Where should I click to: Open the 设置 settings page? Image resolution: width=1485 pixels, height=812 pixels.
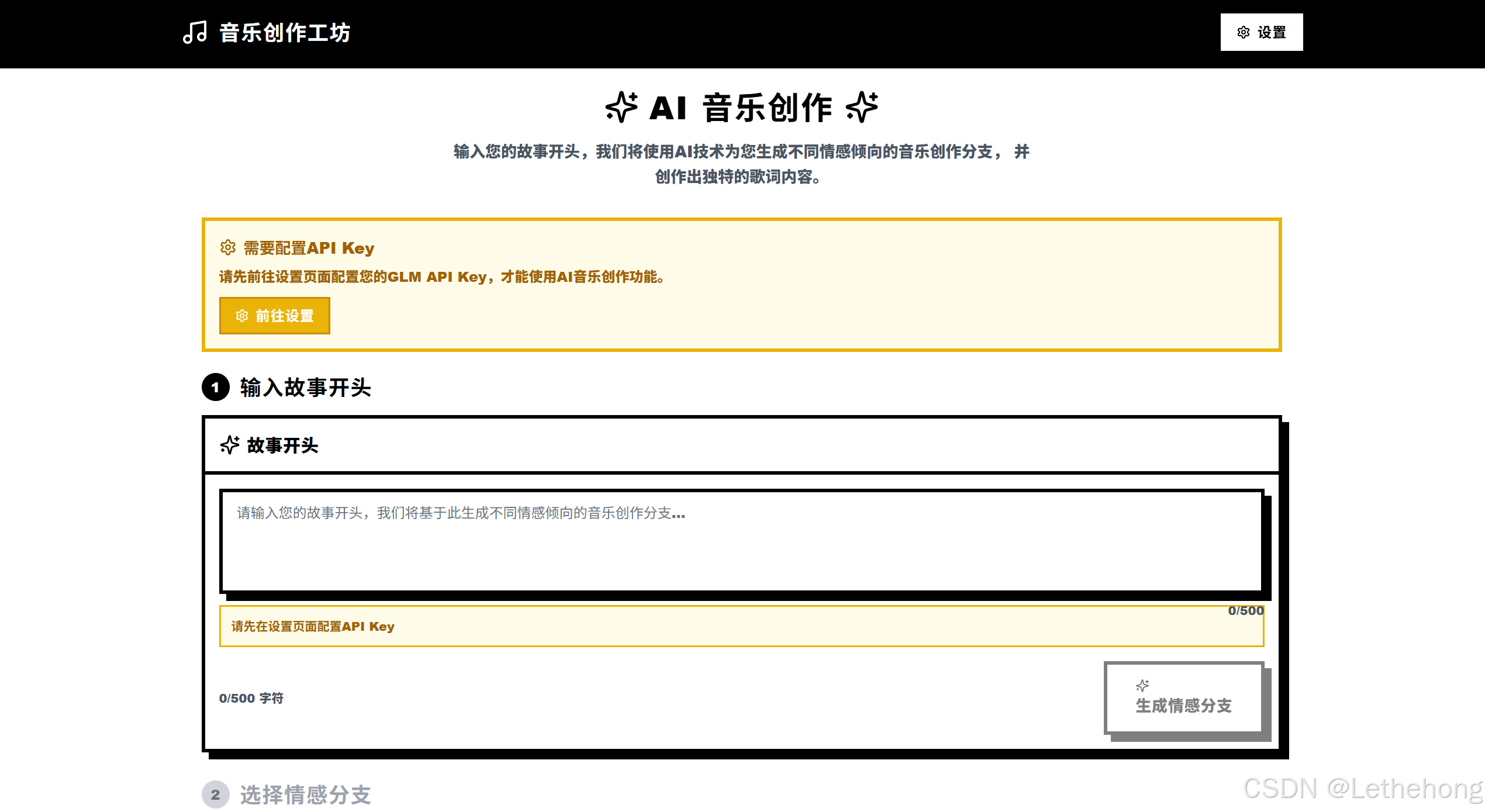click(x=1261, y=32)
